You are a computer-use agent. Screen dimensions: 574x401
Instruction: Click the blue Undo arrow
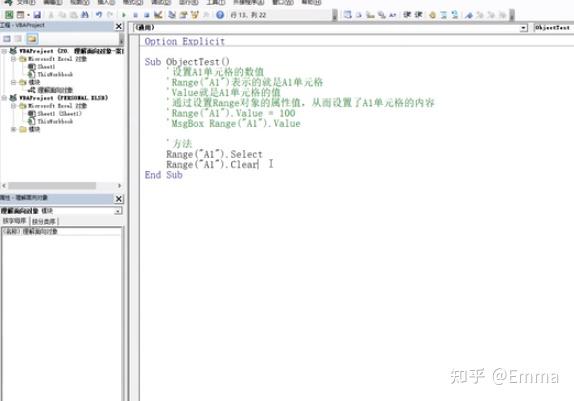[x=99, y=15]
